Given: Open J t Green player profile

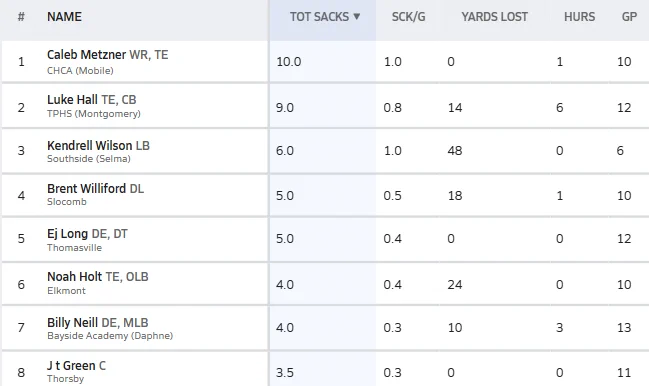Looking at the screenshot, I should pyautogui.click(x=71, y=366).
